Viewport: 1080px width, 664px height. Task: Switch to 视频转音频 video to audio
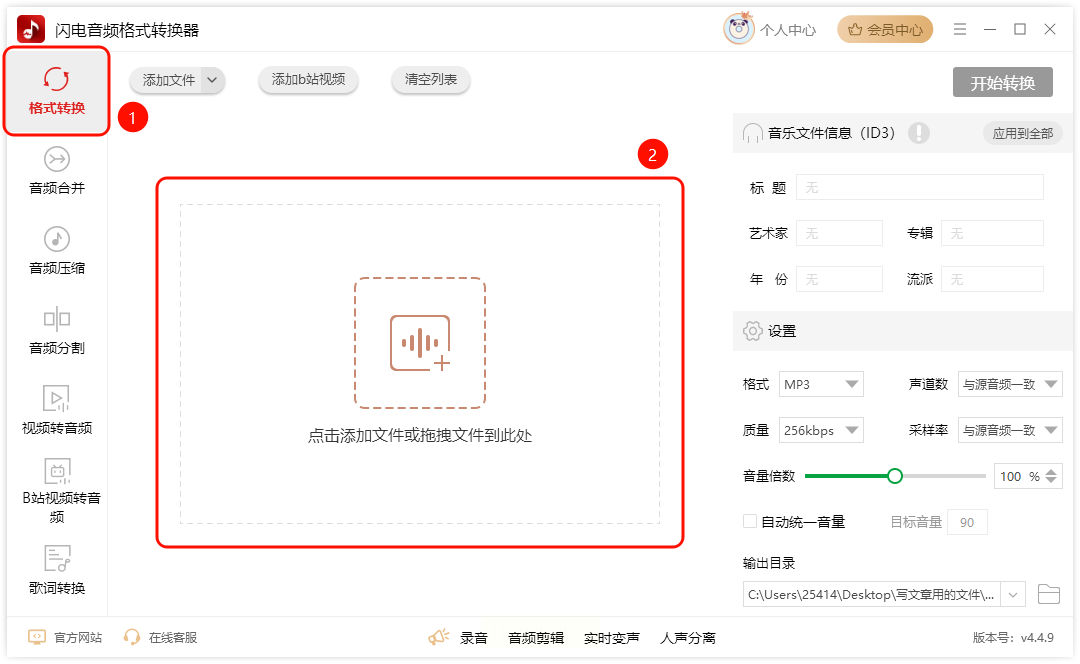56,411
